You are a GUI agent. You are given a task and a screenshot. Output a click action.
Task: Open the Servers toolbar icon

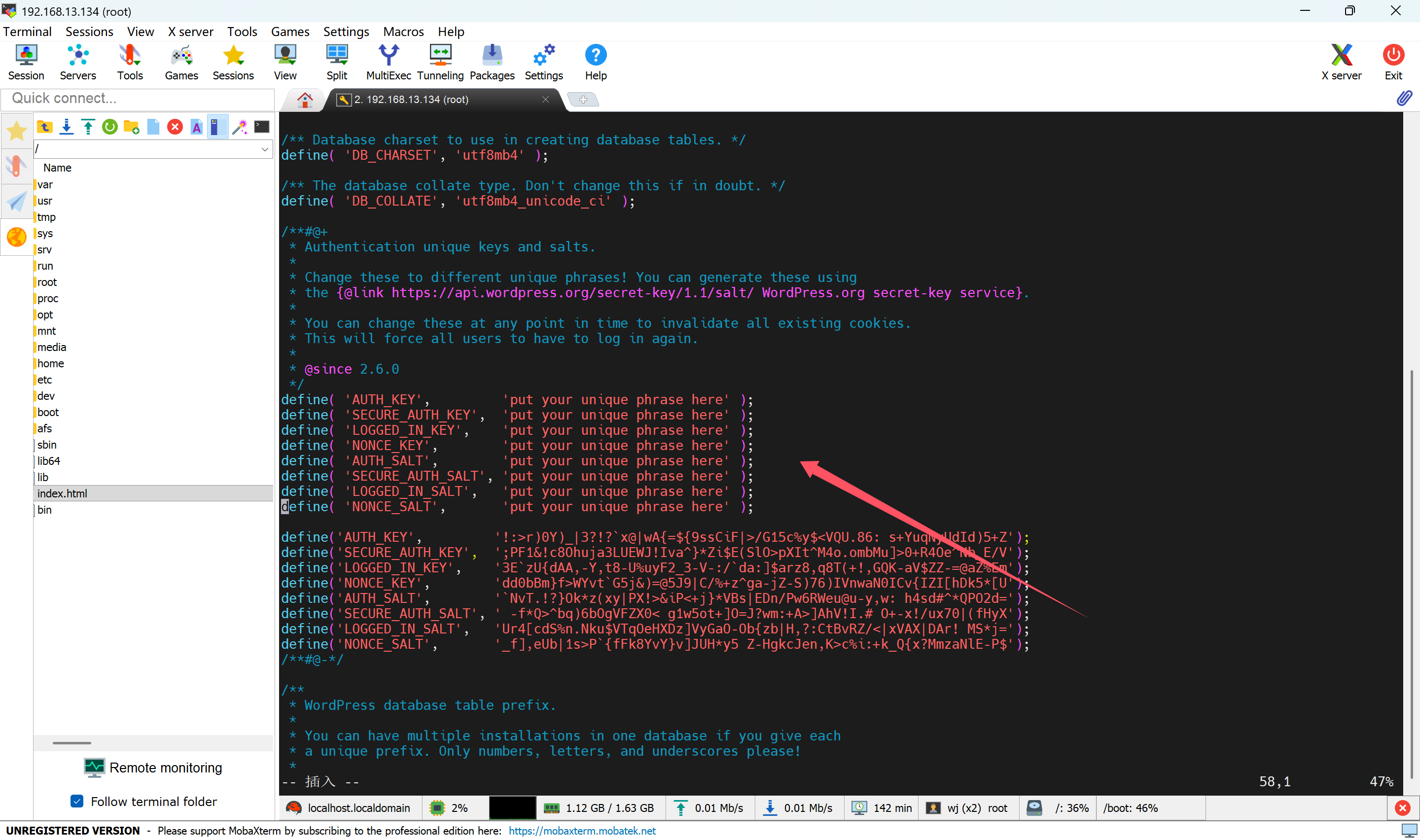point(77,62)
